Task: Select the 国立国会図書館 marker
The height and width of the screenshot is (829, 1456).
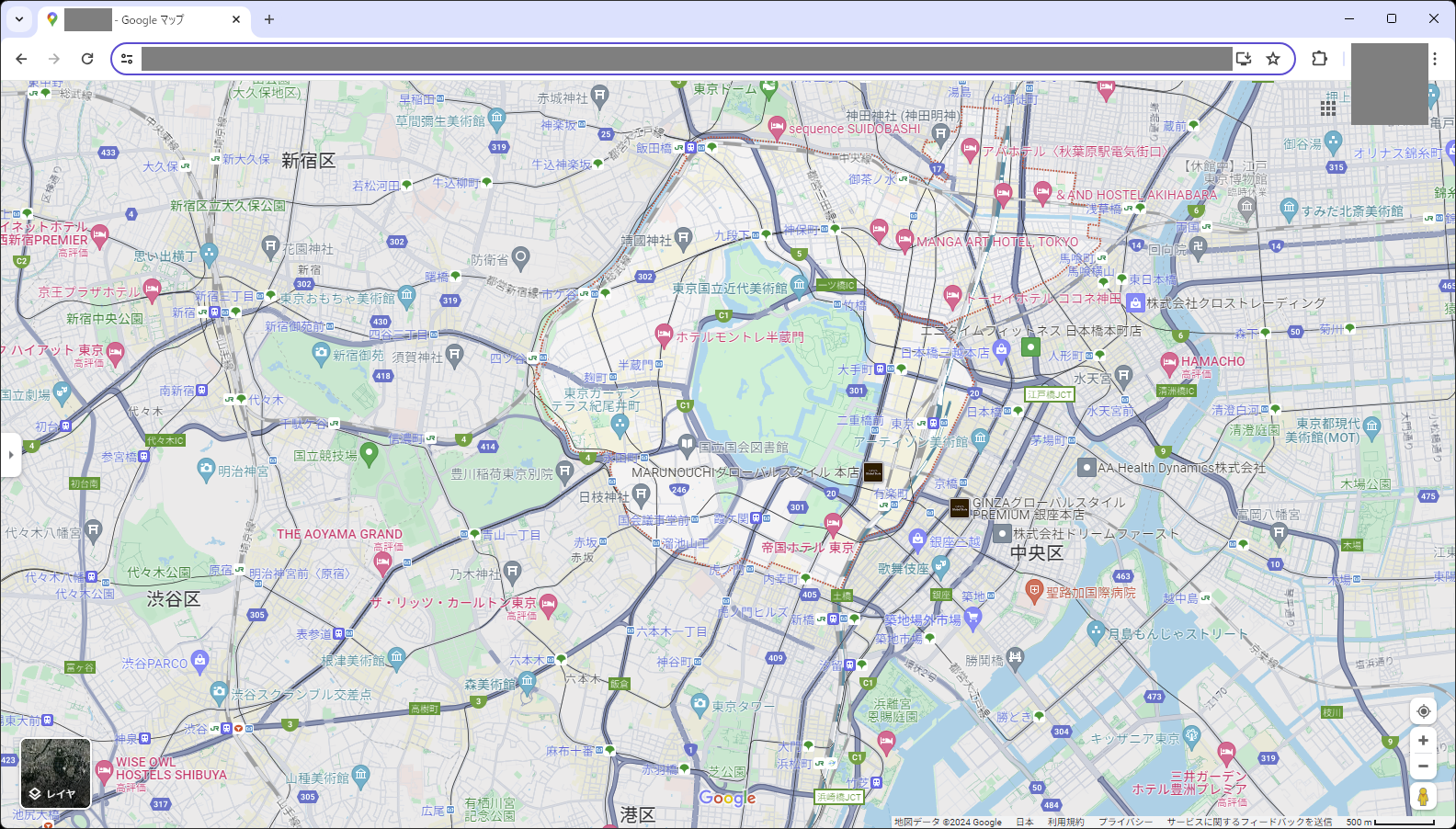Action: click(x=687, y=446)
